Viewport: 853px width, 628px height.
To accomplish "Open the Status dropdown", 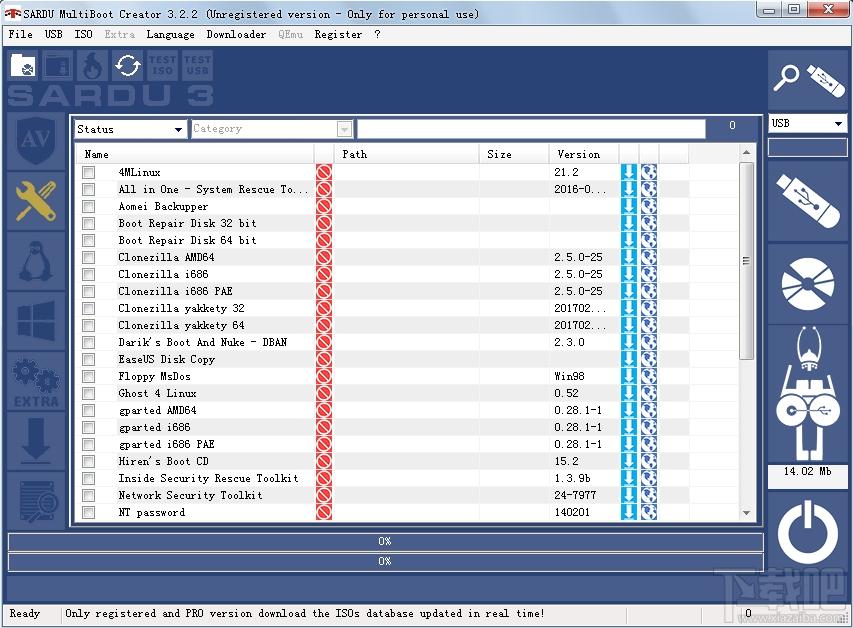I will click(130, 129).
